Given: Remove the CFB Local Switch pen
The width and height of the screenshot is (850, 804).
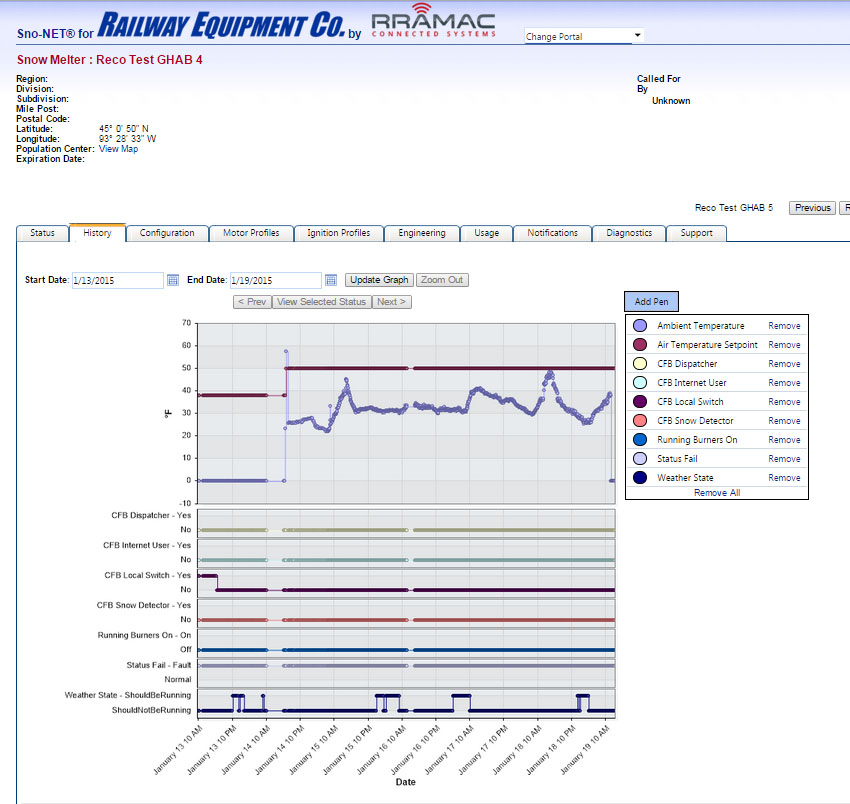Looking at the screenshot, I should click(784, 402).
